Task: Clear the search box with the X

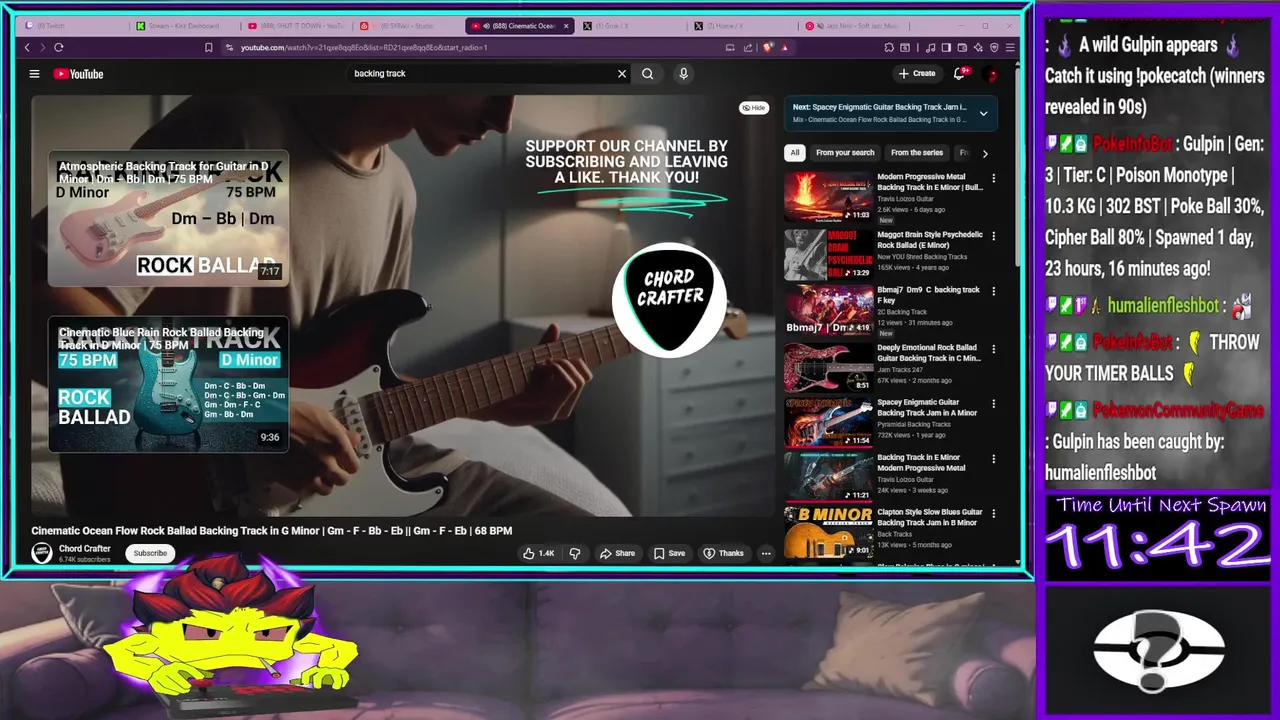Action: click(622, 73)
